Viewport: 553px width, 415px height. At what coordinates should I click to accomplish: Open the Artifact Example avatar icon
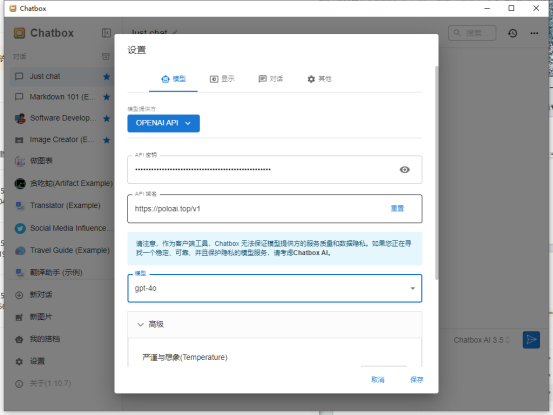click(x=20, y=183)
